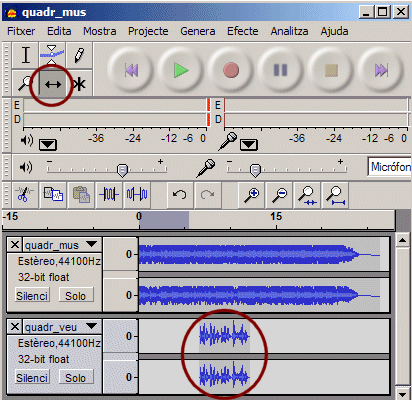Viewport: 412px width, 400px height.
Task: Click the Trim outside selection icon
Action: (109, 194)
